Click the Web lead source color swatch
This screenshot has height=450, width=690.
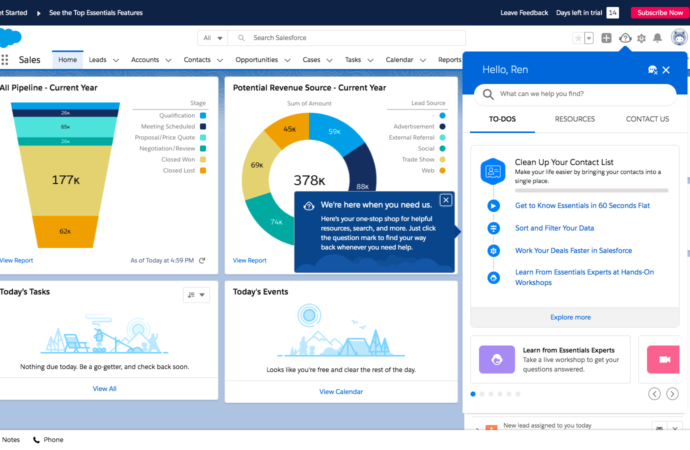[x=442, y=171]
